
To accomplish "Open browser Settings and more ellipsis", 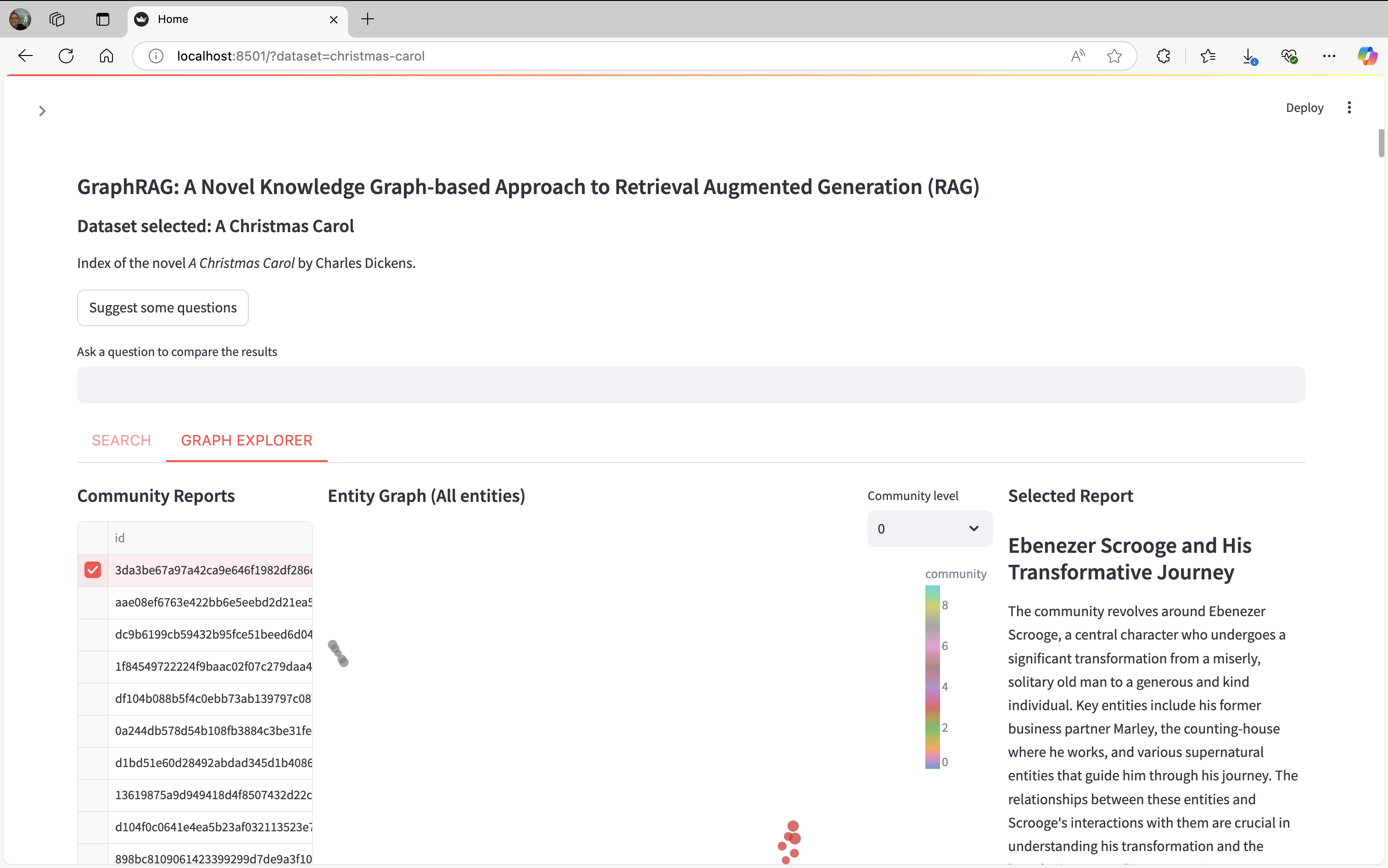I will coord(1329,56).
